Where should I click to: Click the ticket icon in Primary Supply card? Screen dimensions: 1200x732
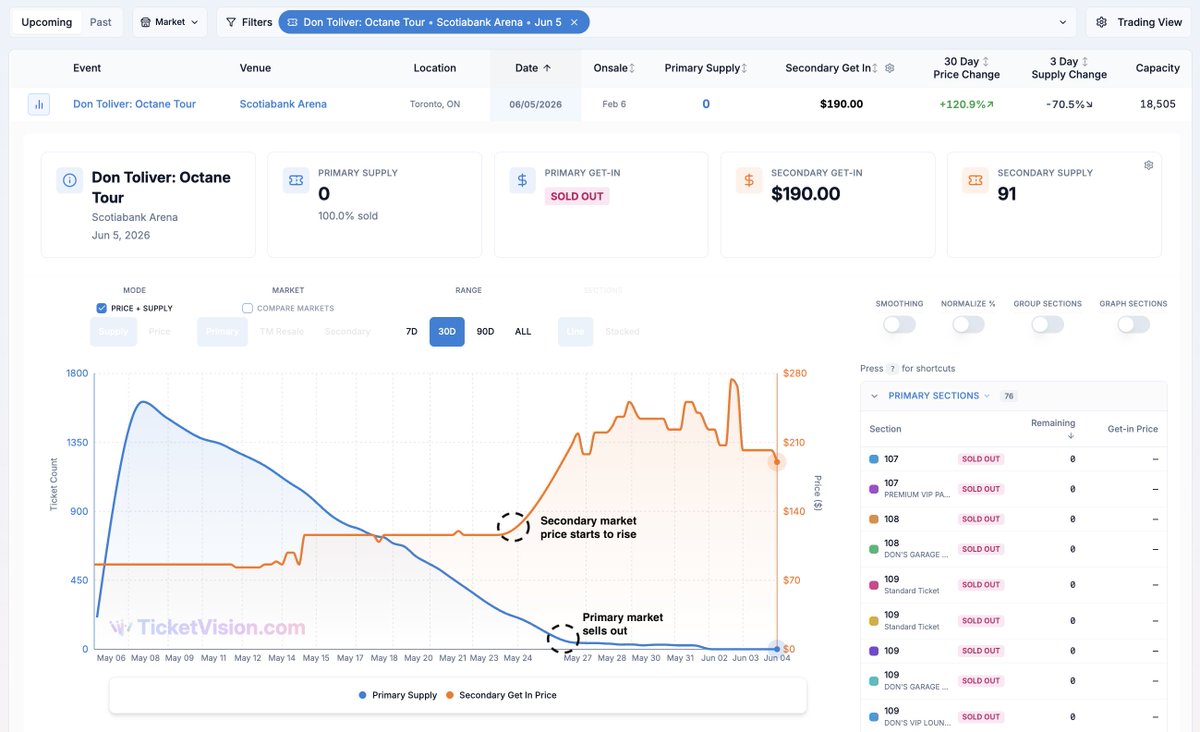coord(296,180)
